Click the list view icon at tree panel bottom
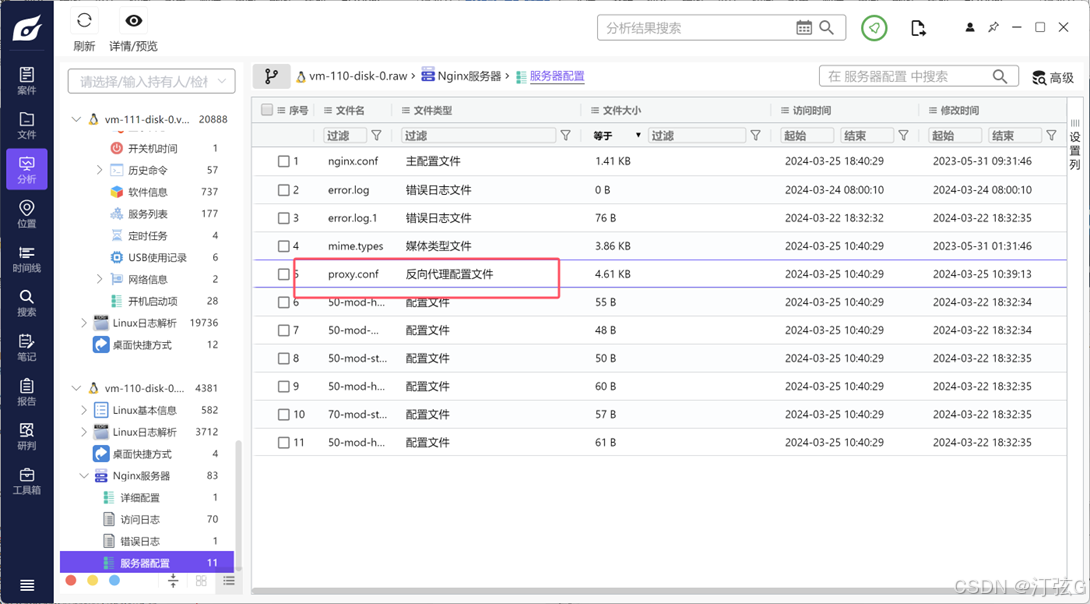This screenshot has height=604, width=1090. [229, 580]
